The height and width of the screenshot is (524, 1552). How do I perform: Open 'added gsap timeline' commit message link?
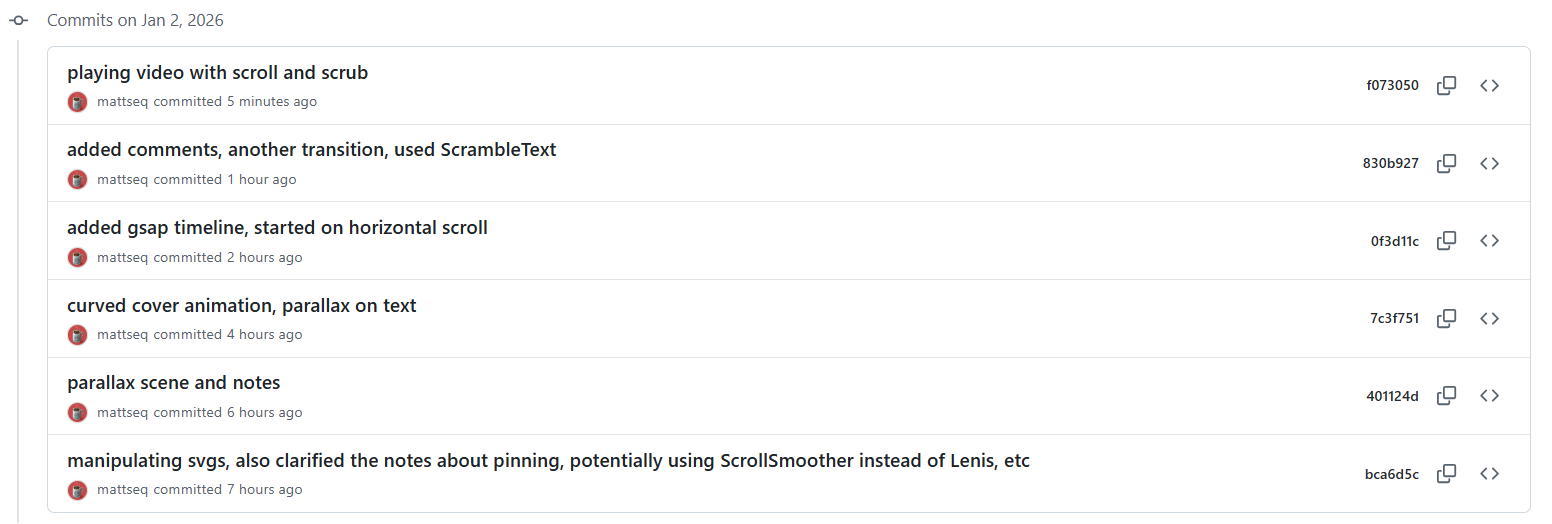pos(277,228)
